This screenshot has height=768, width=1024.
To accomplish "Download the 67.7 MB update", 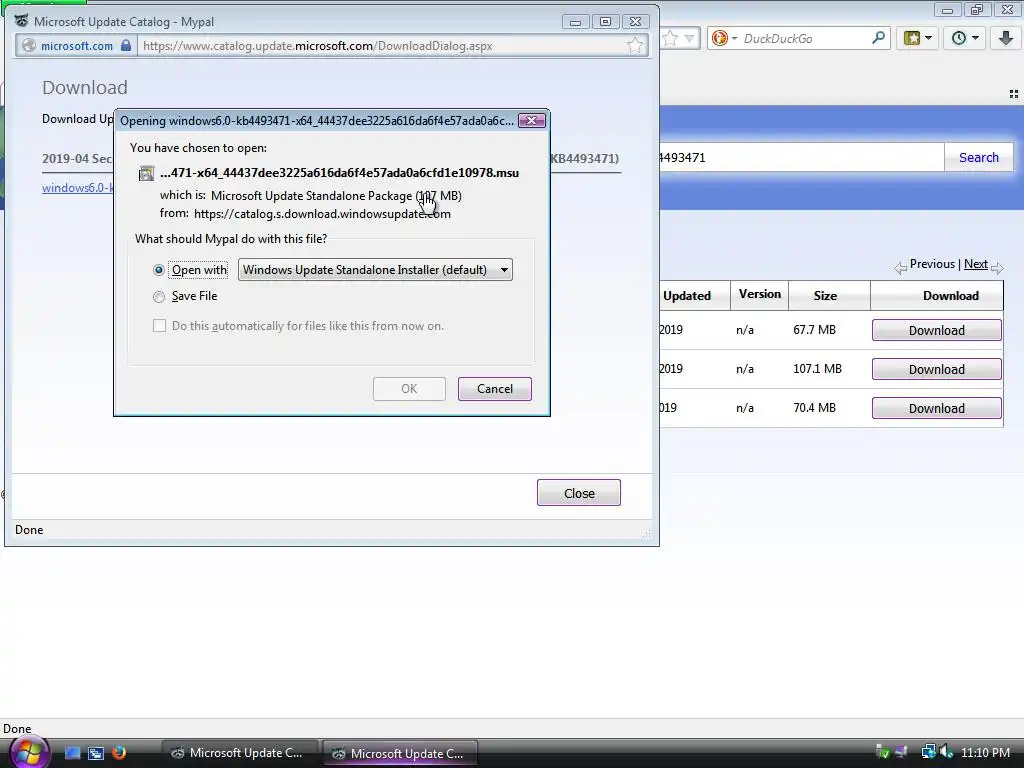I will tap(936, 330).
